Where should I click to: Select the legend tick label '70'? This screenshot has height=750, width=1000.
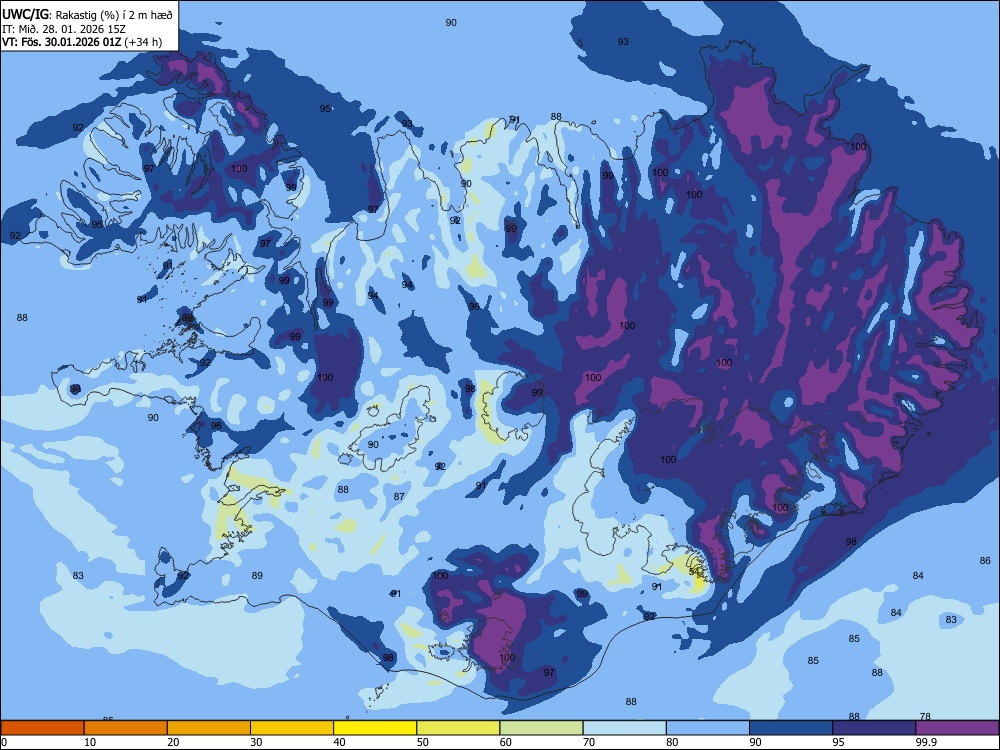[589, 742]
